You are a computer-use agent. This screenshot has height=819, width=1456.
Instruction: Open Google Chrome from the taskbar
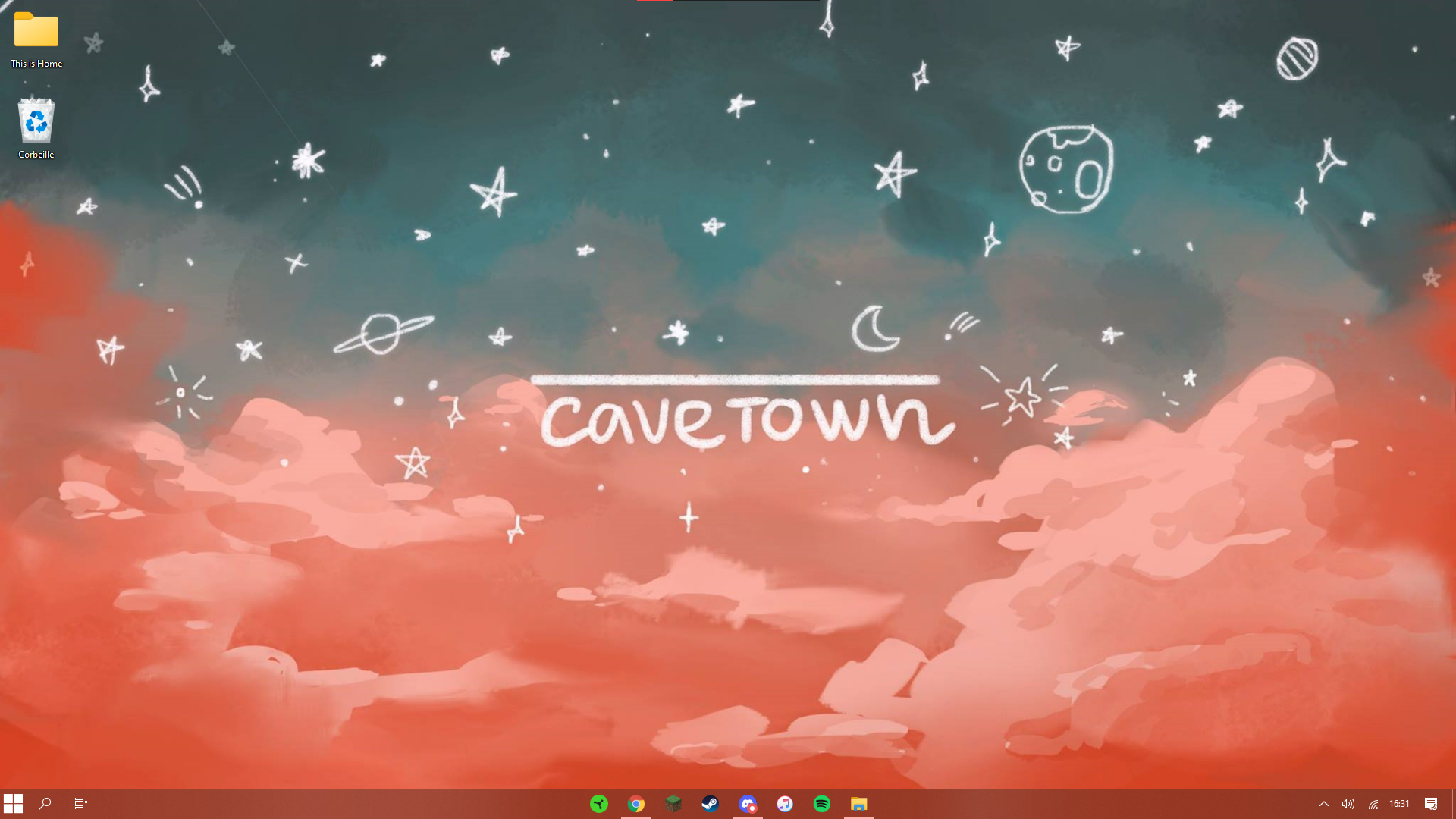point(636,804)
